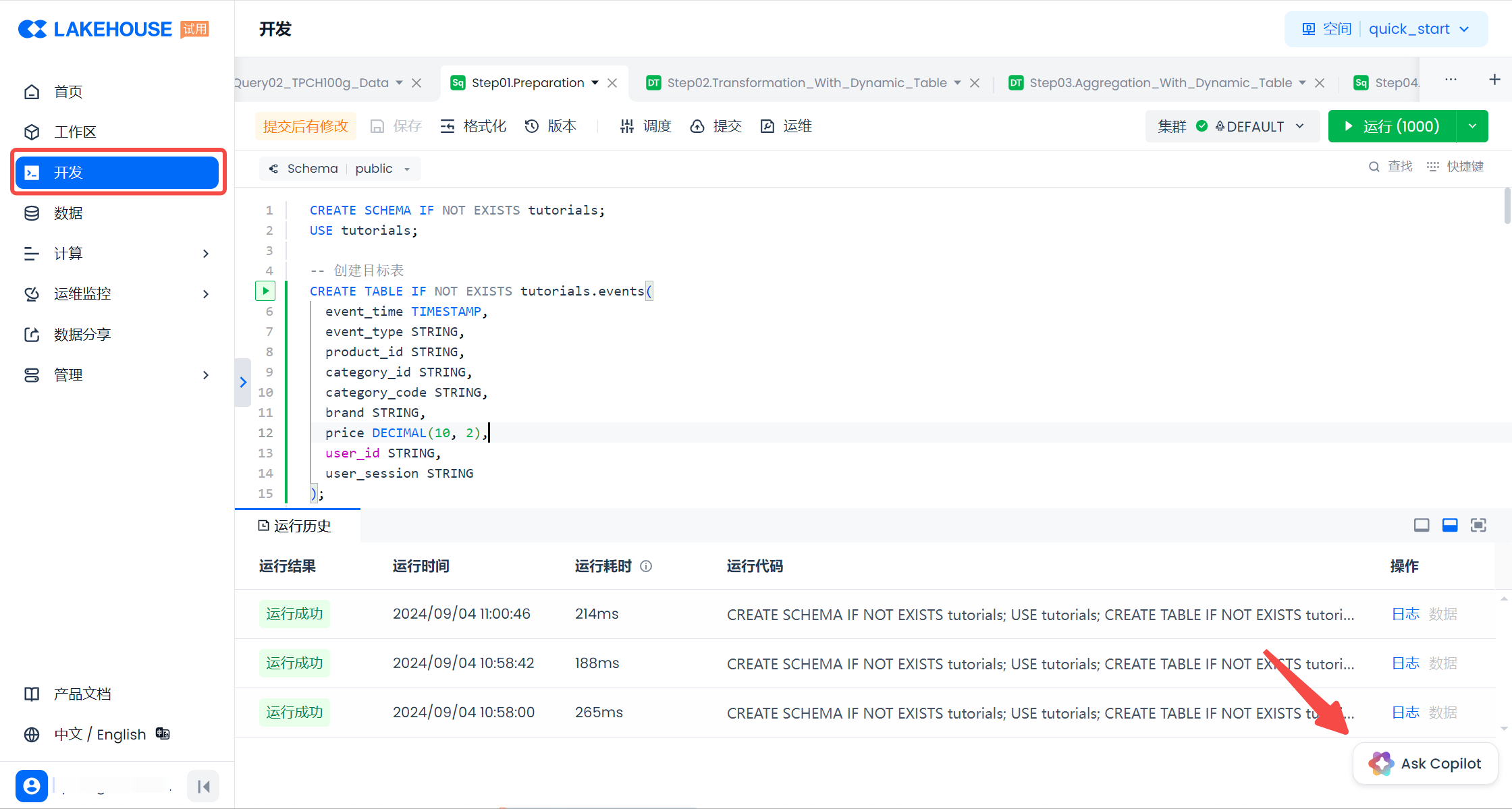
Task: Run statement using line 5 play icon
Action: tap(265, 291)
